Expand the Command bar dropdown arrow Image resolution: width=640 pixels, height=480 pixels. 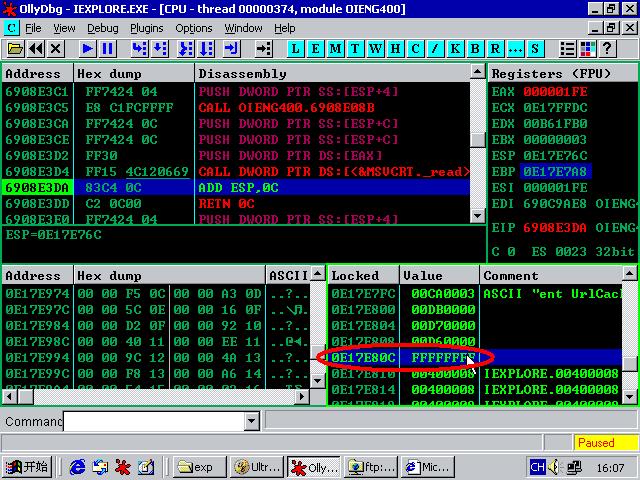(x=252, y=420)
